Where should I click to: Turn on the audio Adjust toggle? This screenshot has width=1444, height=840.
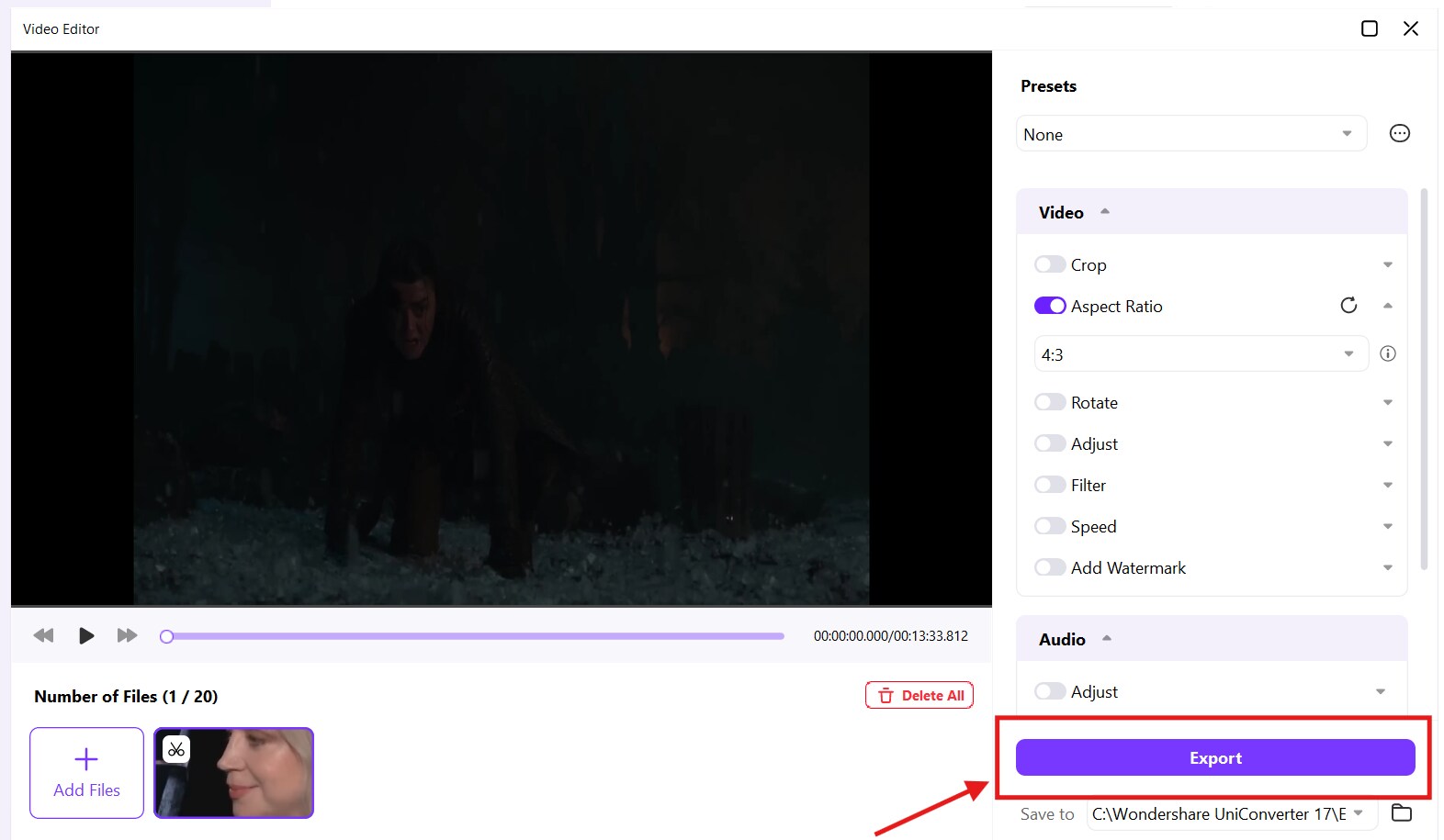coord(1050,691)
